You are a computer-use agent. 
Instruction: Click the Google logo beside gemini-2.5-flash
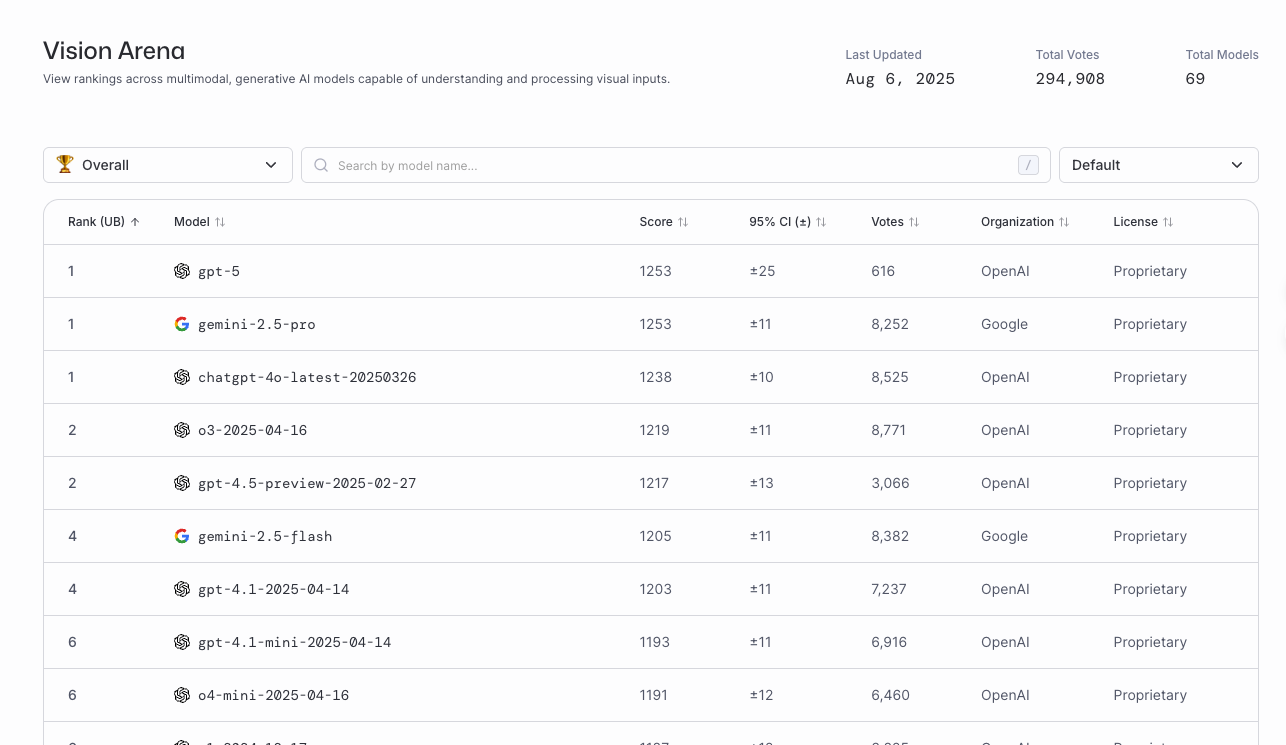[182, 536]
